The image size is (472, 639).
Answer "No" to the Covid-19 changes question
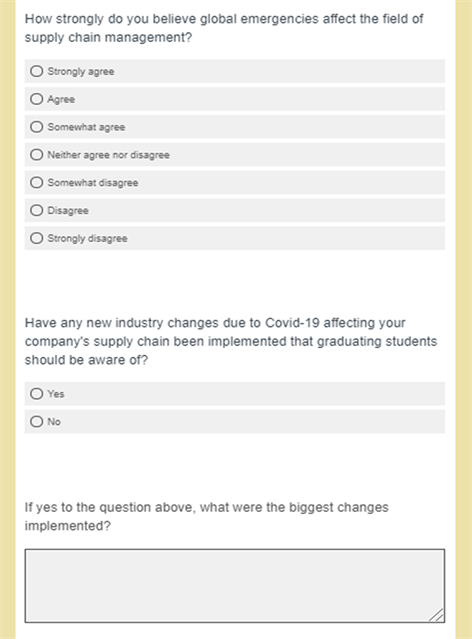[36, 421]
